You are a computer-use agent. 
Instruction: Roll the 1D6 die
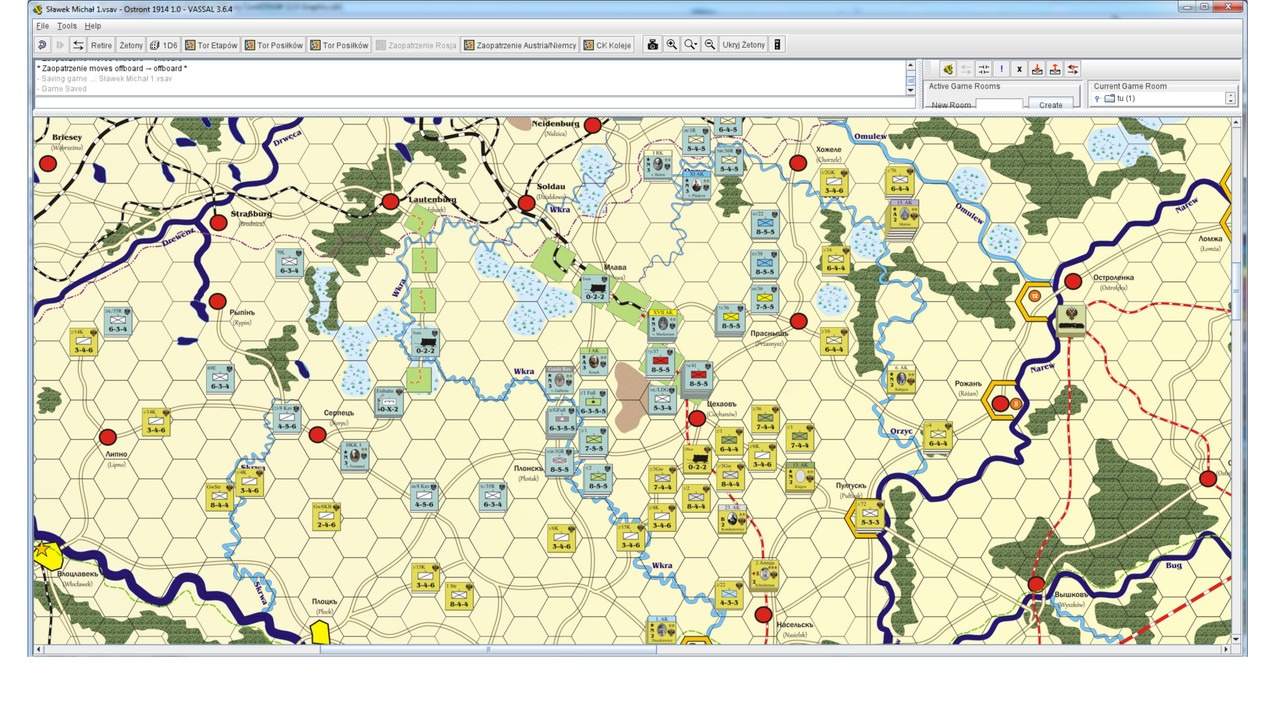click(164, 45)
